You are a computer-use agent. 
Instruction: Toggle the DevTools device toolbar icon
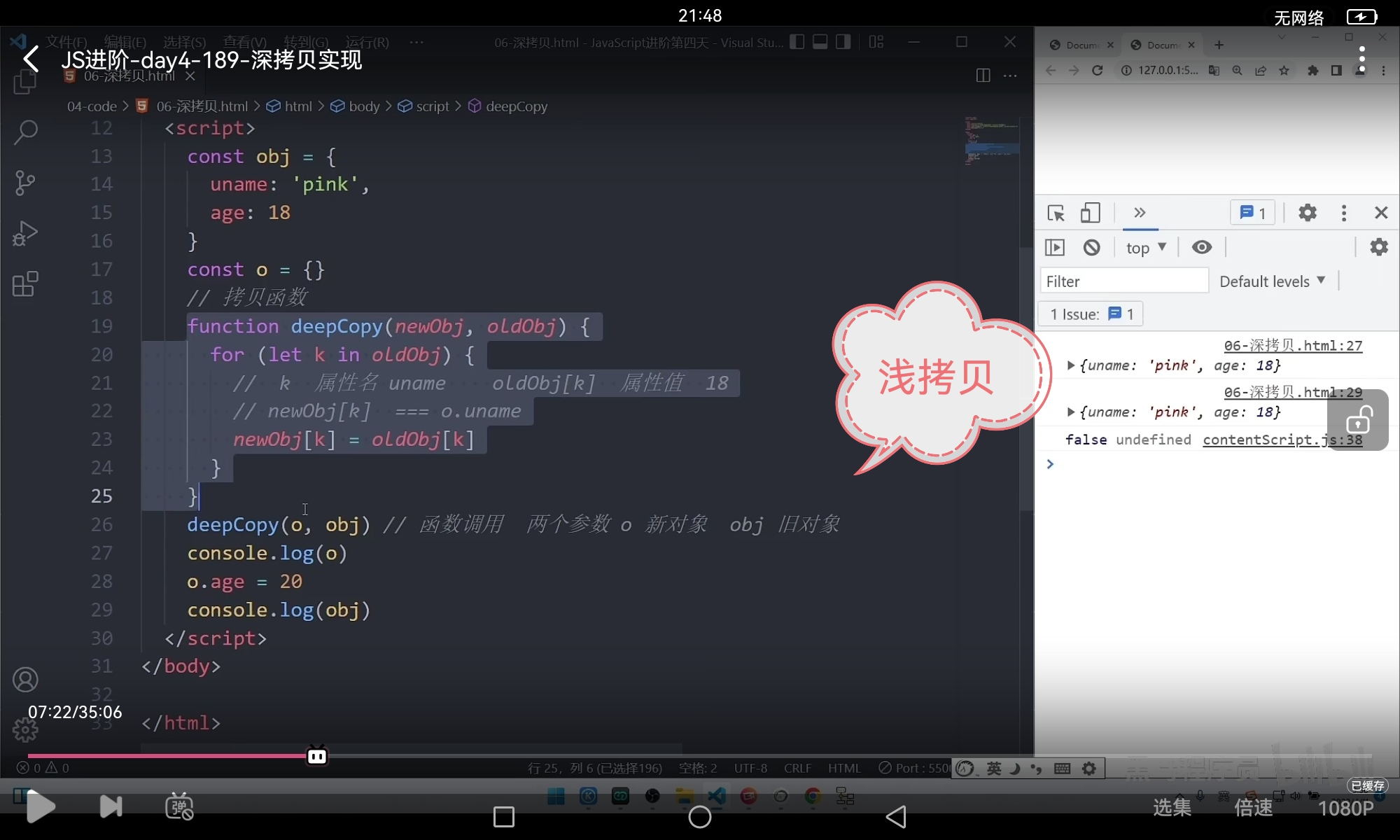pyautogui.click(x=1090, y=213)
